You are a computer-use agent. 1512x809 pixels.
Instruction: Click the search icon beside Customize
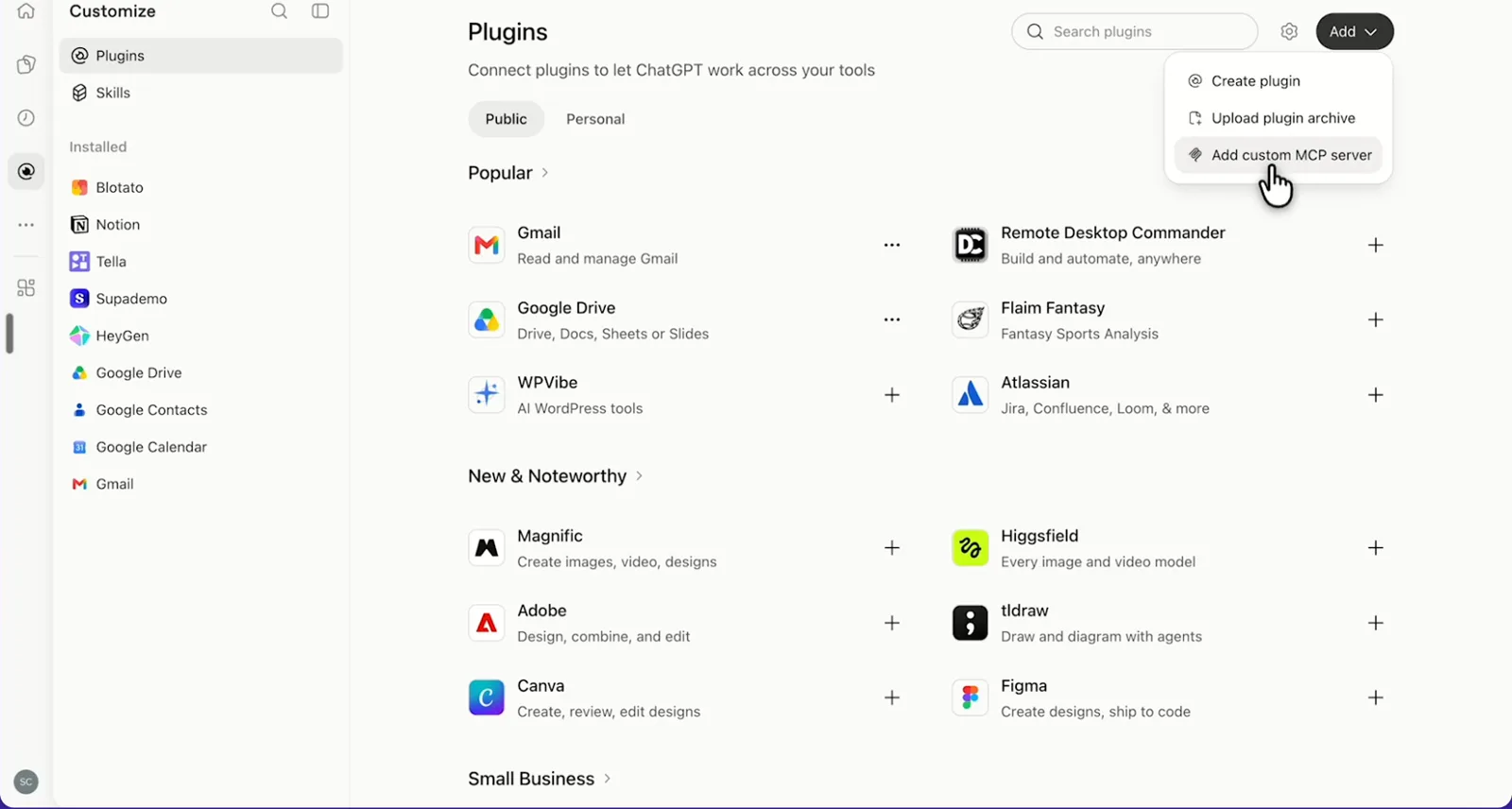279,11
